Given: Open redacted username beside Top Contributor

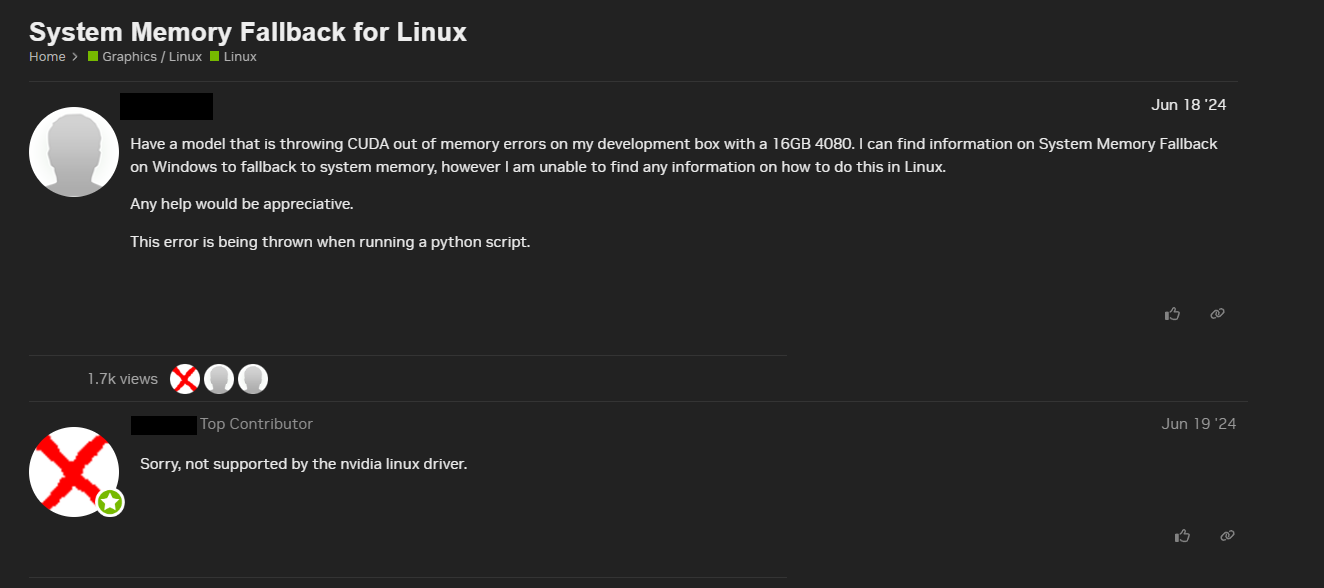Looking at the screenshot, I should pyautogui.click(x=164, y=424).
